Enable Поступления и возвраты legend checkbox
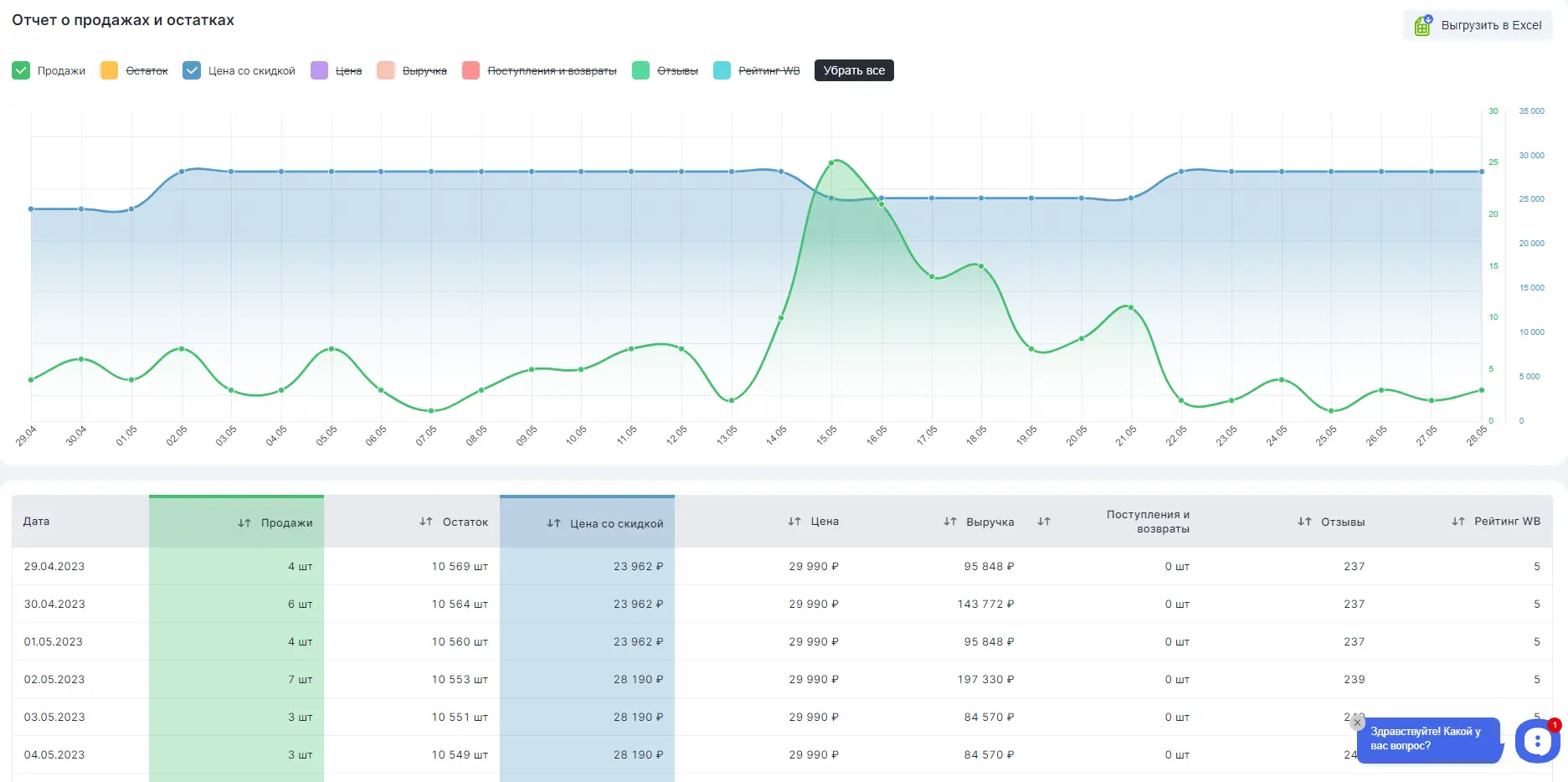This screenshot has height=782, width=1568. (471, 70)
